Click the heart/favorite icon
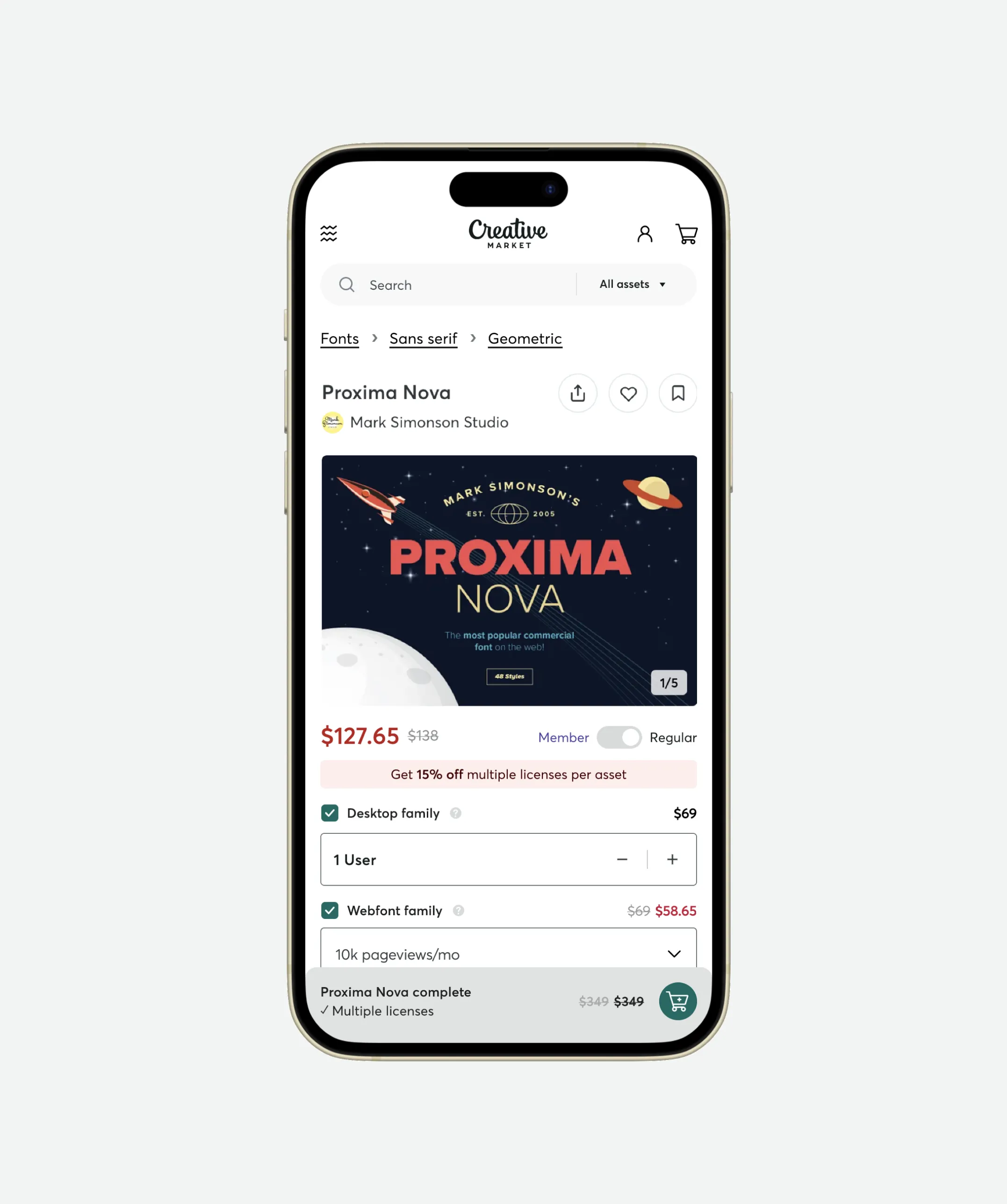1007x1204 pixels. (628, 393)
